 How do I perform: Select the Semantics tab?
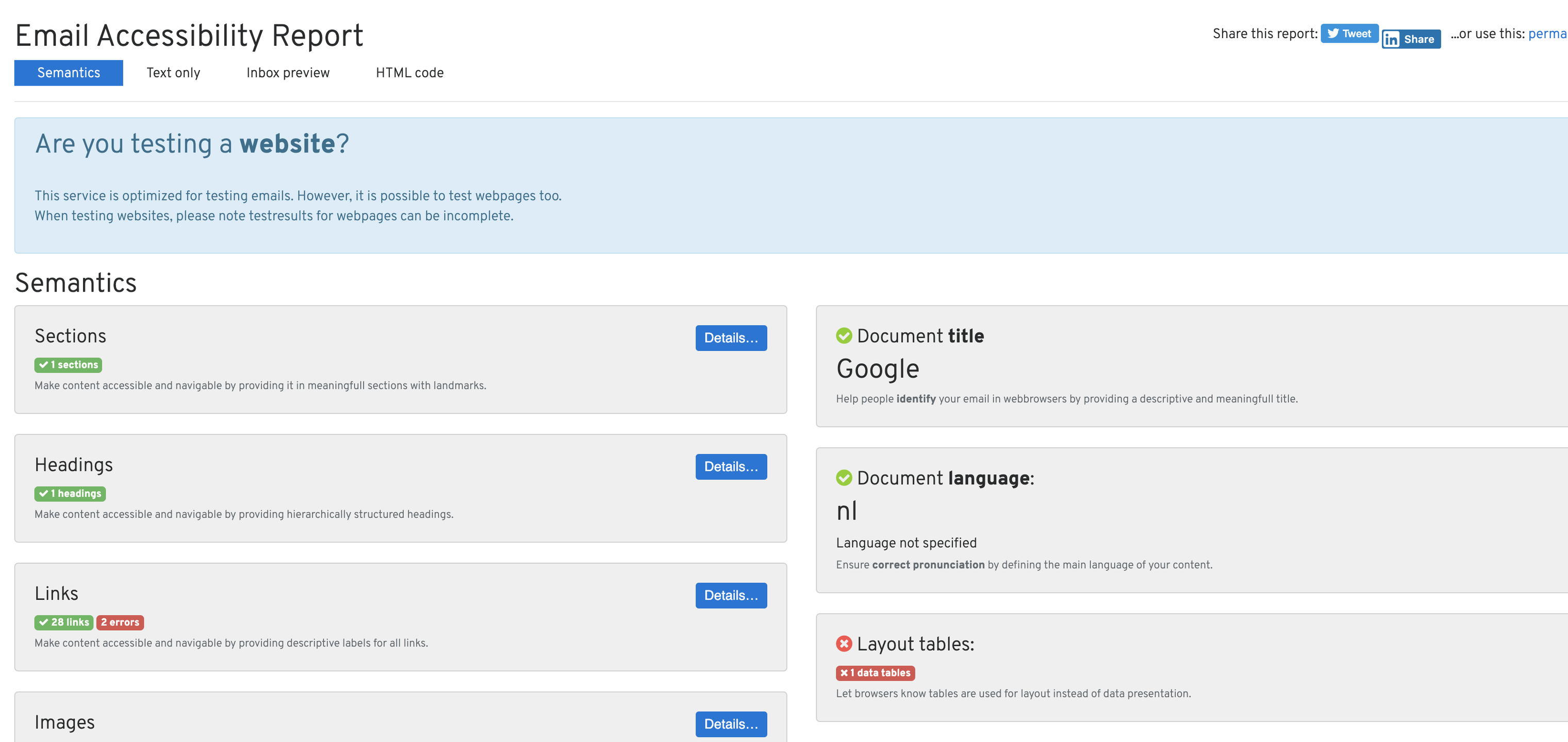tap(68, 73)
